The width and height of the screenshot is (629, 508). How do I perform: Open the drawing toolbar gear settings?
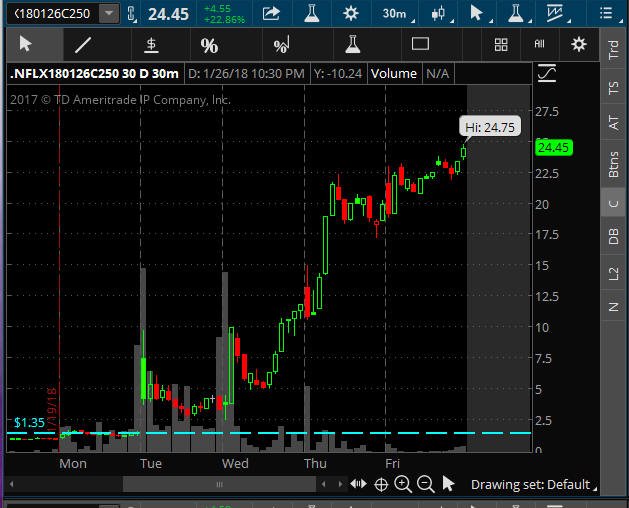578,44
